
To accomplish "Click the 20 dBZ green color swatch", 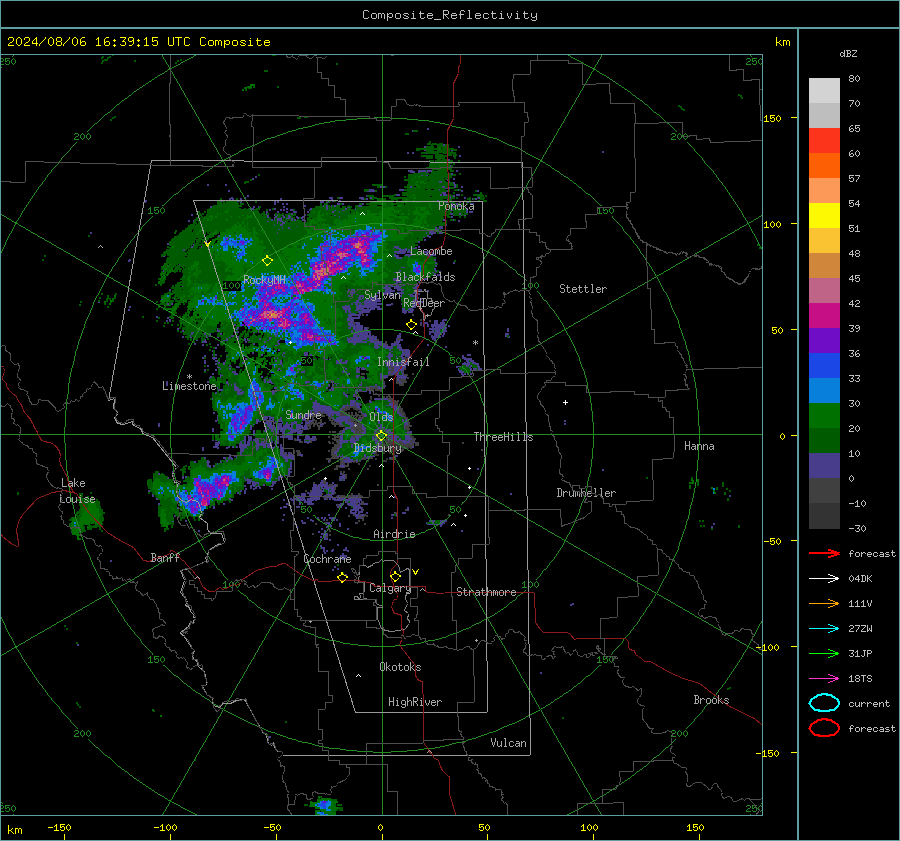I will point(824,416).
